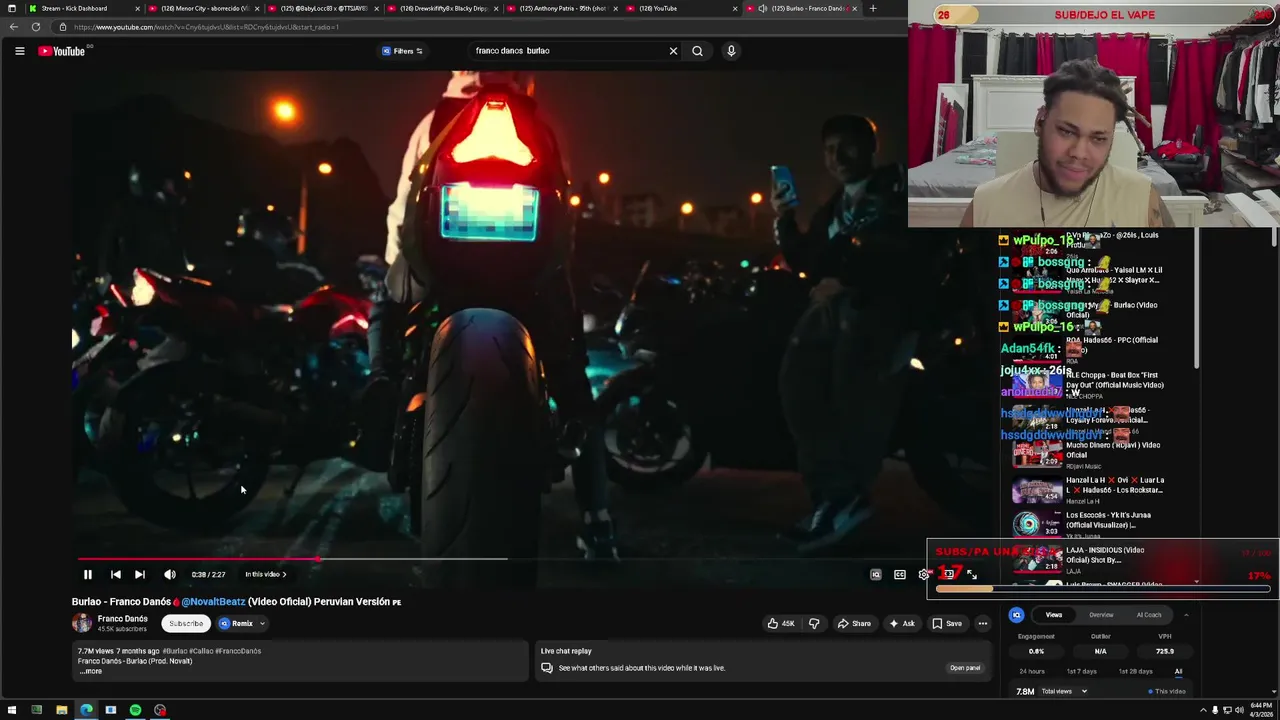Viewport: 1280px width, 720px height.
Task: Open Windows Start menu
Action: (12, 710)
